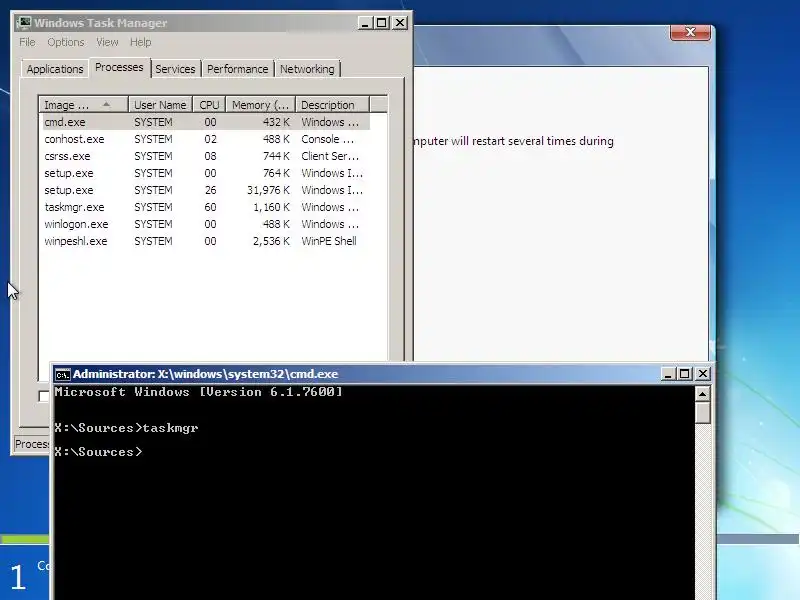
Task: Select the cmd.exe process row
Action: tap(206, 122)
